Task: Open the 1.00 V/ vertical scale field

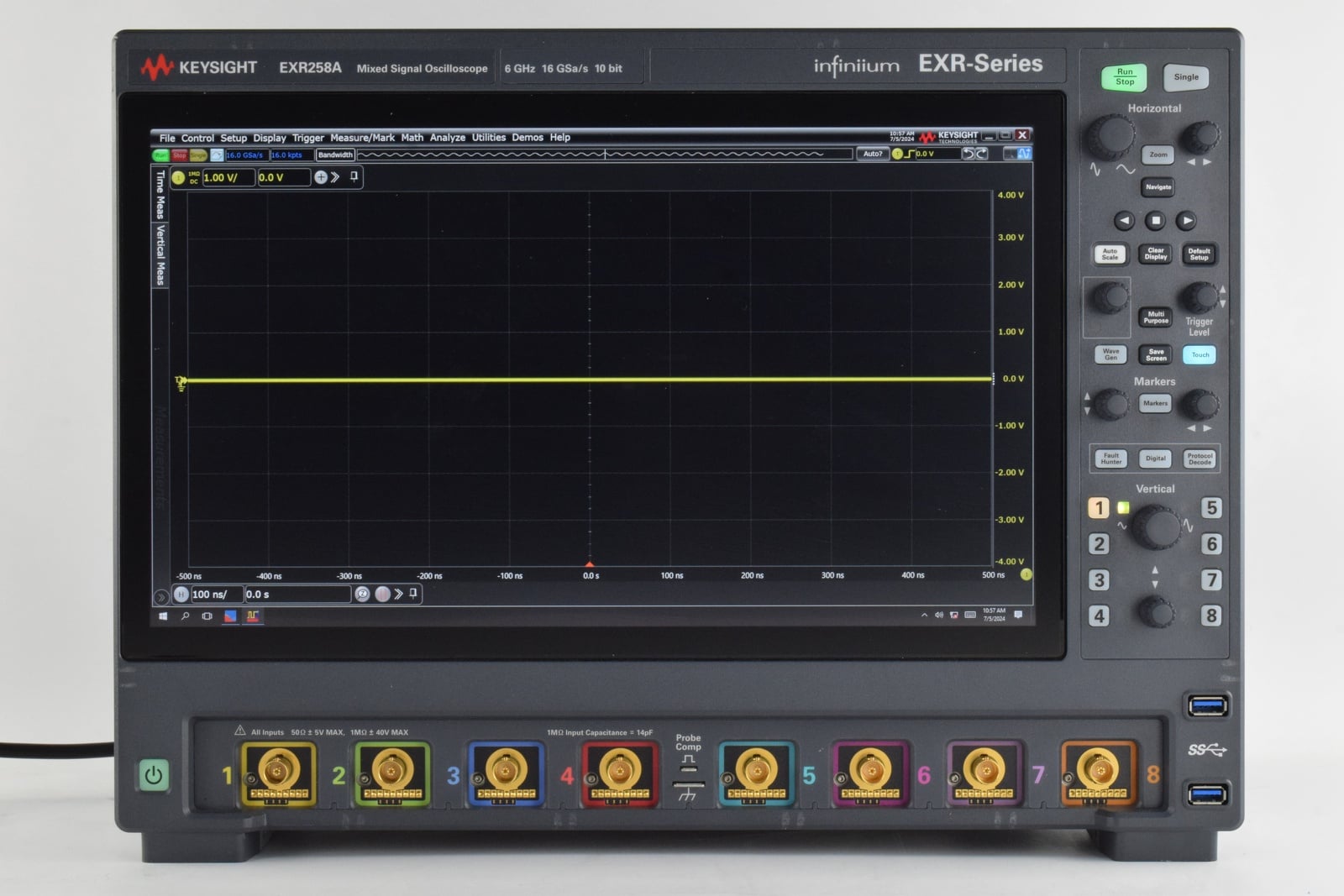Action: click(x=228, y=177)
